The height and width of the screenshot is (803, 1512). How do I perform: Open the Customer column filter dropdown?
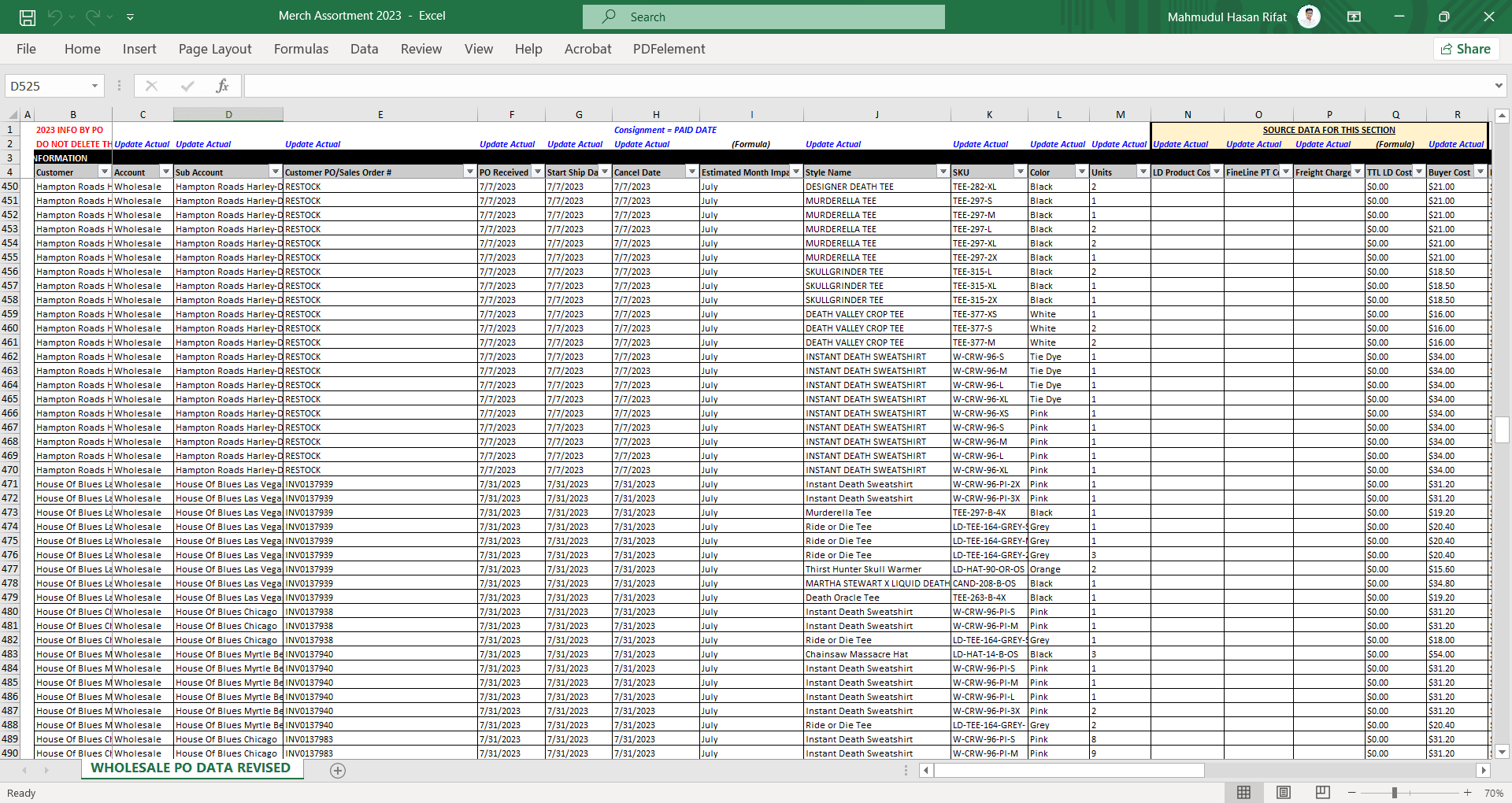[x=104, y=172]
